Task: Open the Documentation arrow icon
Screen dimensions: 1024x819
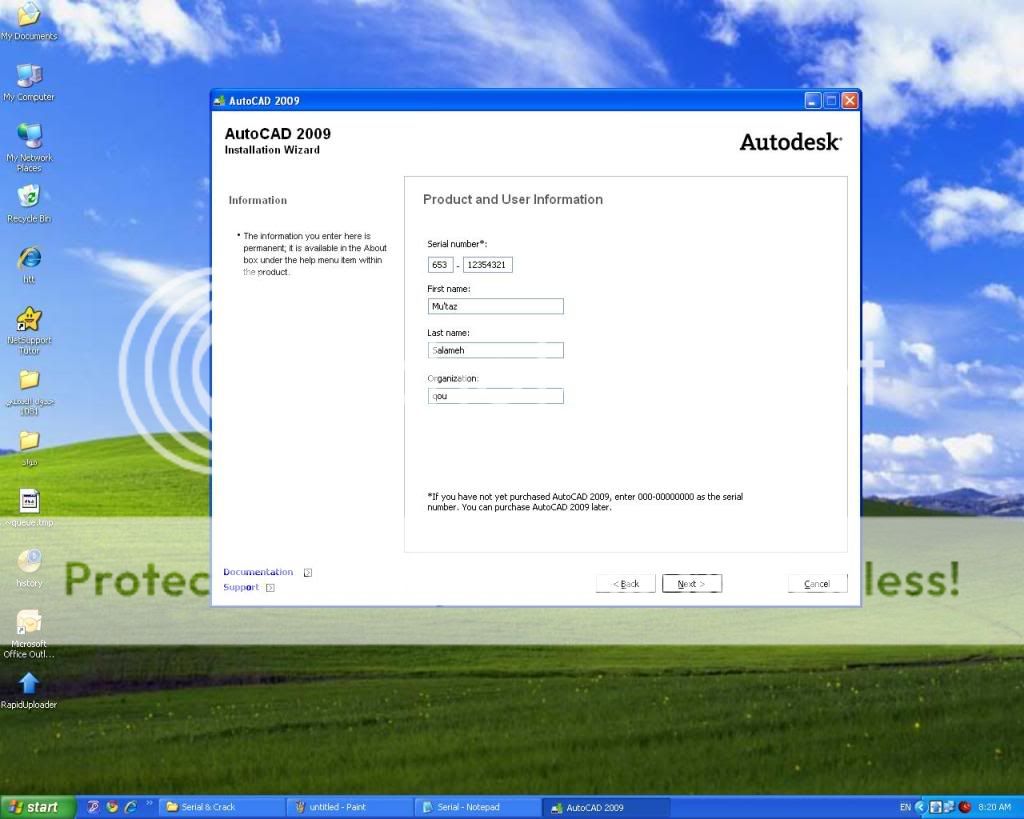Action: pos(308,573)
